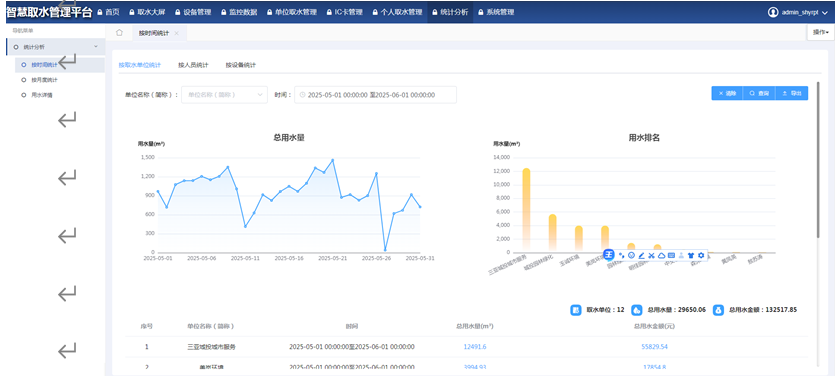Click the gear settings icon on floating toolbar
840x376 pixels.
(x=701, y=255)
